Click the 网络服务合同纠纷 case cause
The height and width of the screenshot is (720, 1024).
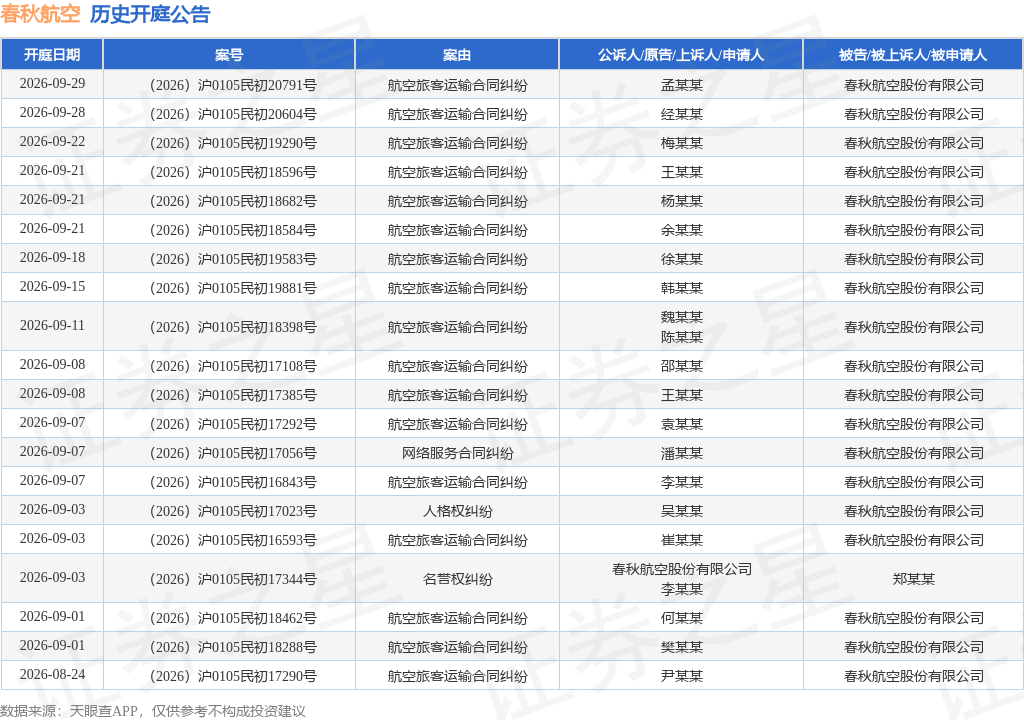click(x=458, y=453)
